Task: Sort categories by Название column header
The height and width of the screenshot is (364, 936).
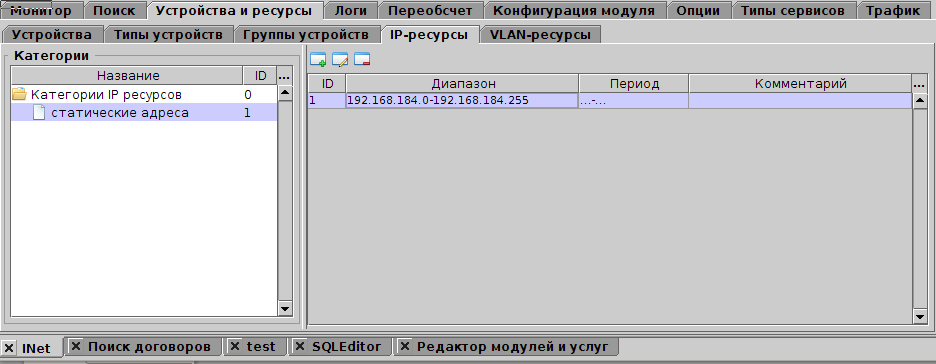Action: [128, 76]
